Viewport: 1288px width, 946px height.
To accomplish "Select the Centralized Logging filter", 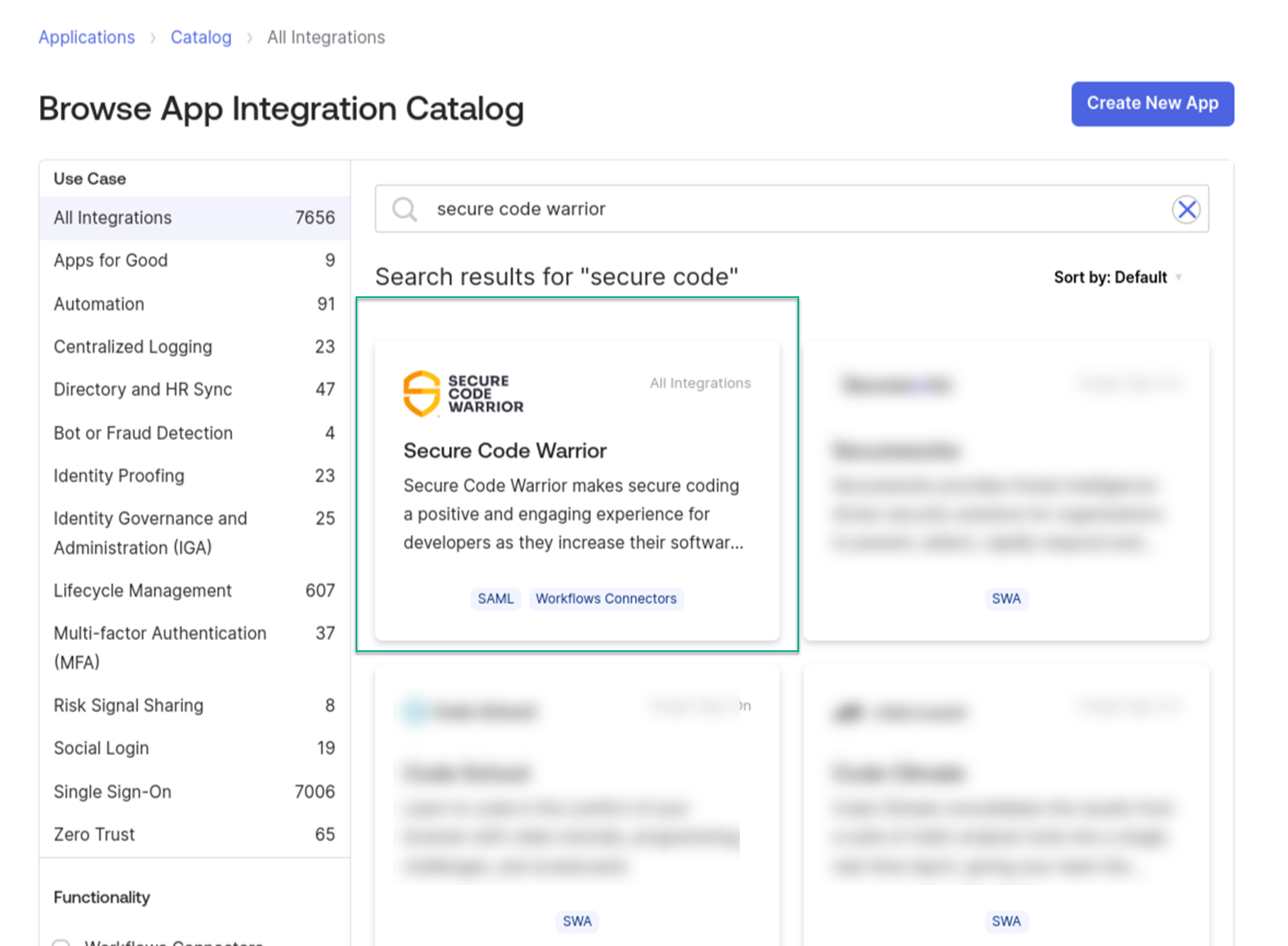I will [x=195, y=347].
